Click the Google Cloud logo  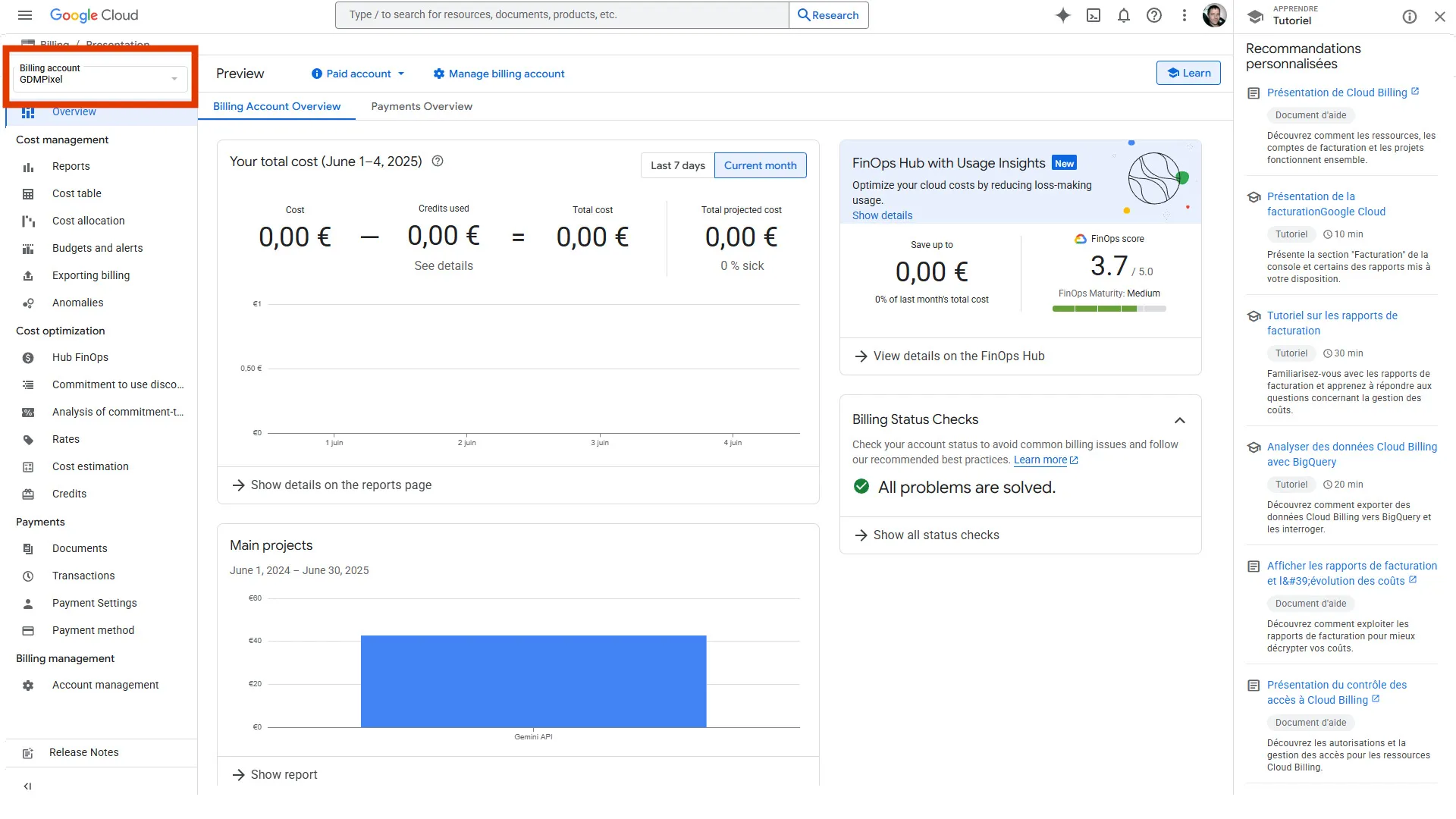coord(94,15)
